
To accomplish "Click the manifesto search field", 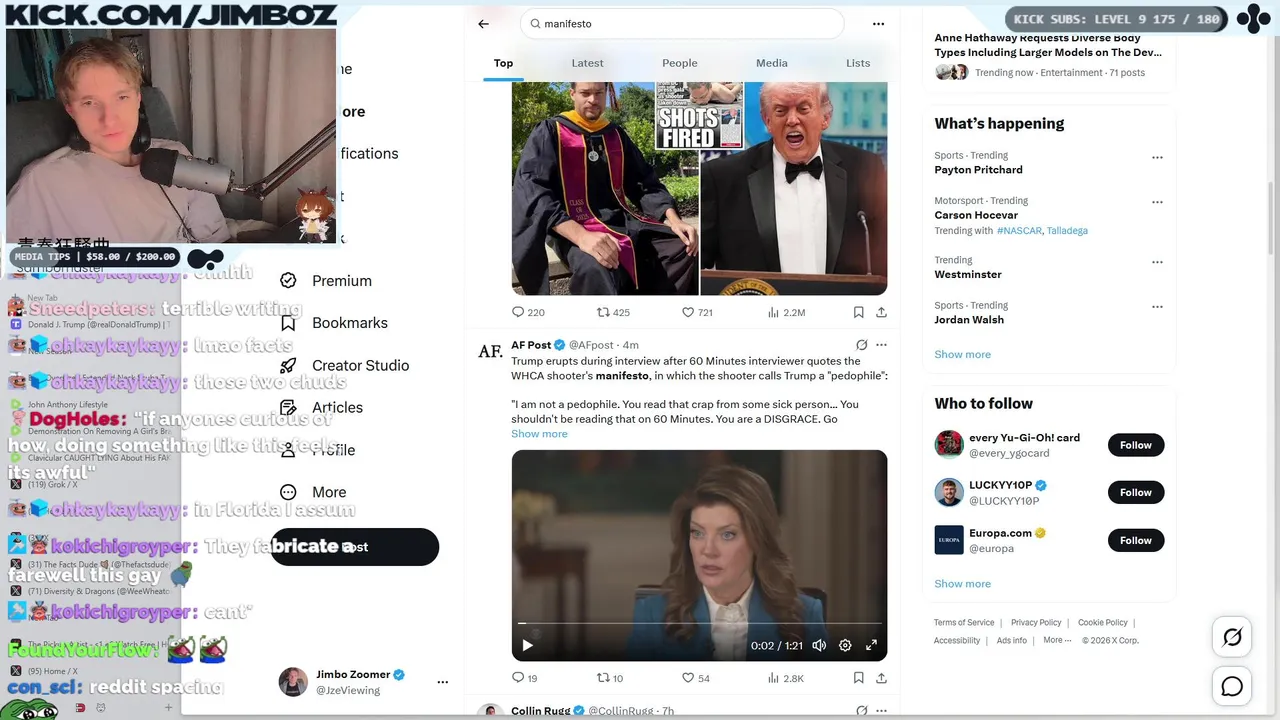I will pyautogui.click(x=682, y=24).
